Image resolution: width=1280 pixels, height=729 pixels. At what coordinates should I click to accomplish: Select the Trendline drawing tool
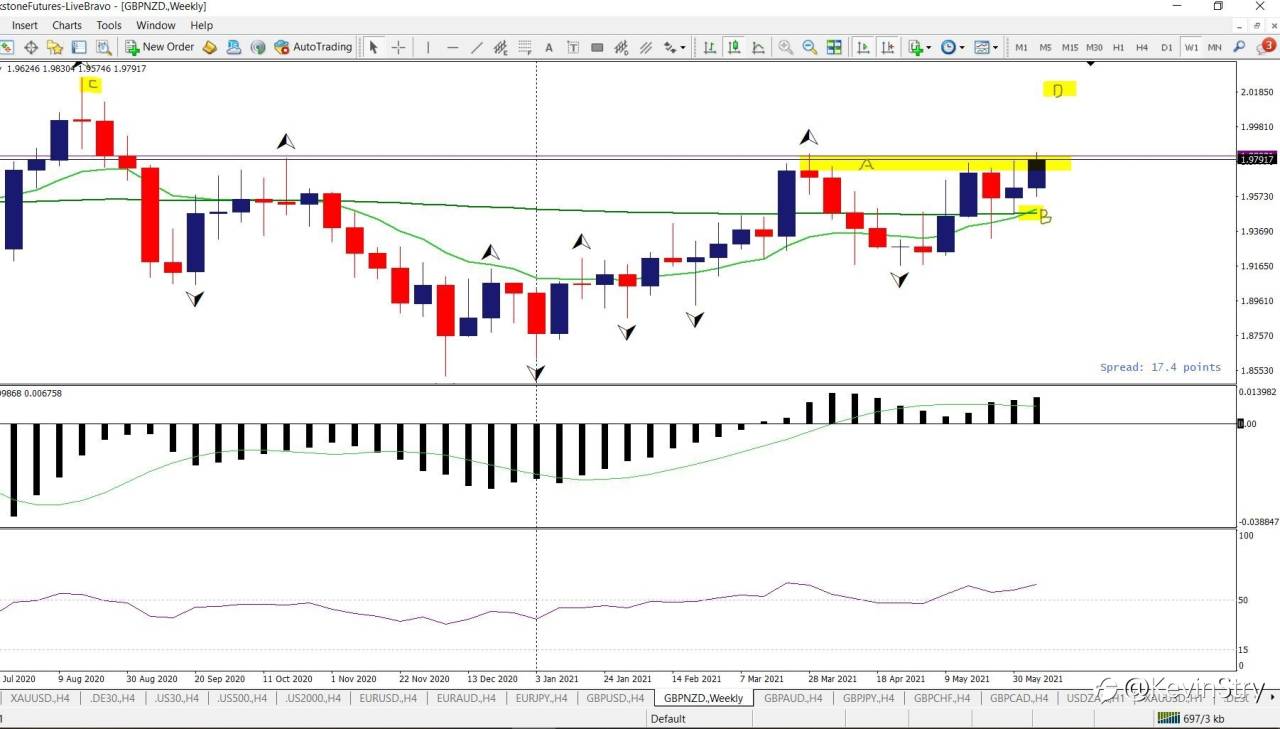click(x=476, y=47)
